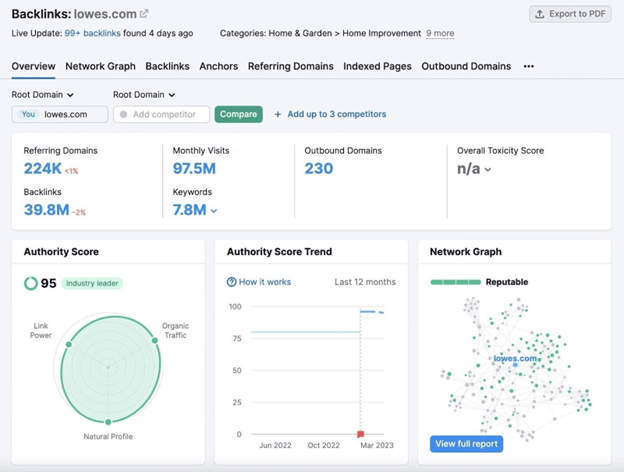Viewport: 624px width, 472px height.
Task: Click the Industry leader badge
Action: (x=92, y=283)
